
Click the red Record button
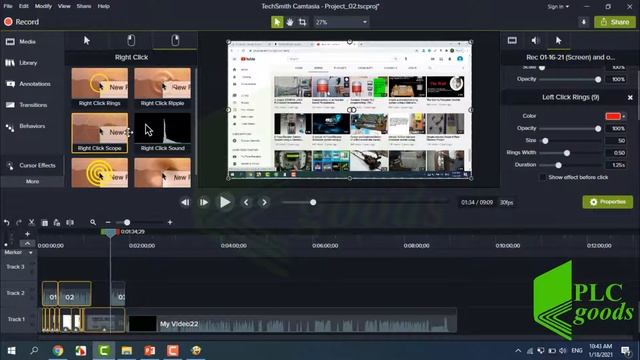click(21, 22)
